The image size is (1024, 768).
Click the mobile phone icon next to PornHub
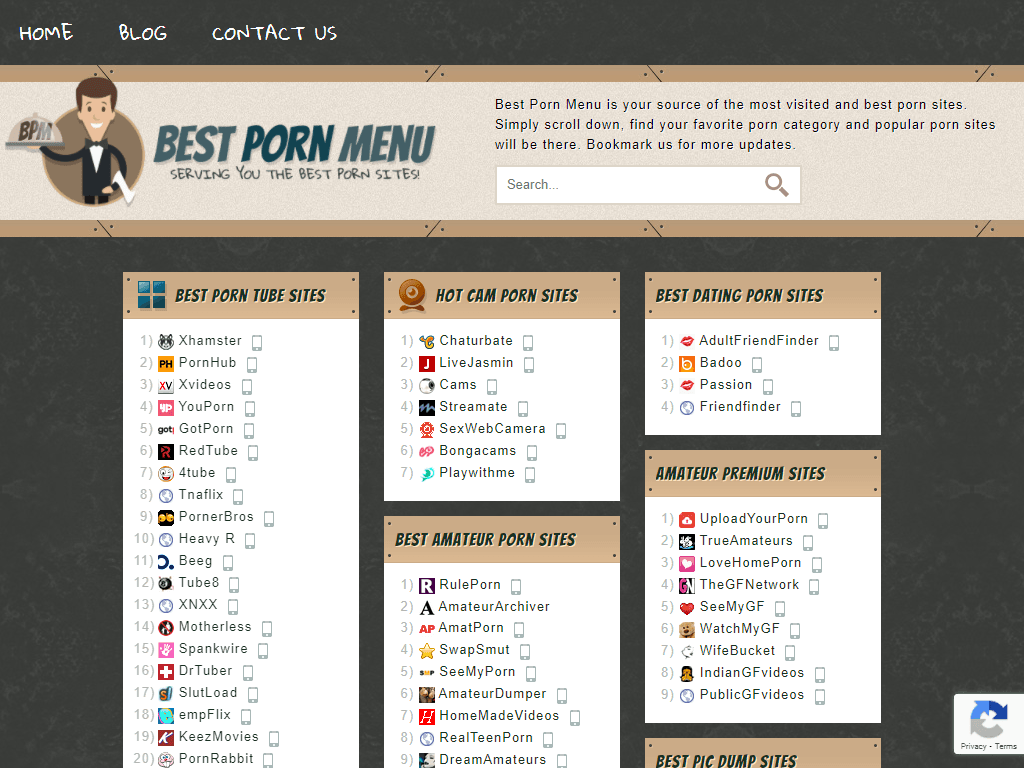(251, 365)
